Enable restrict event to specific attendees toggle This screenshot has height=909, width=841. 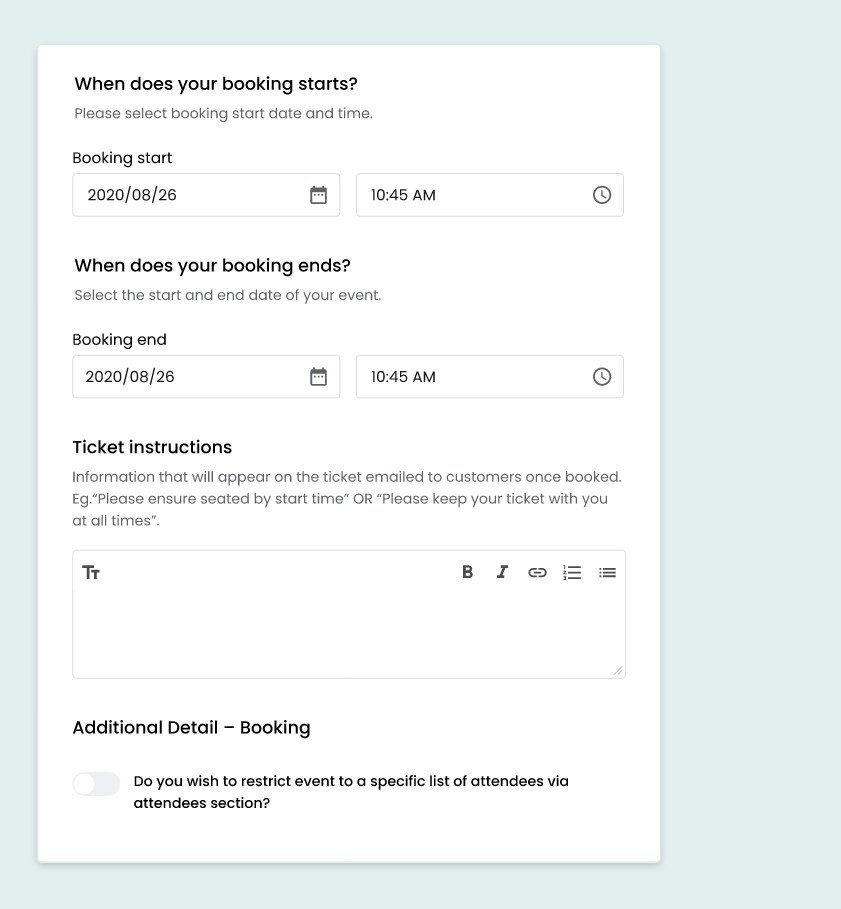(96, 784)
